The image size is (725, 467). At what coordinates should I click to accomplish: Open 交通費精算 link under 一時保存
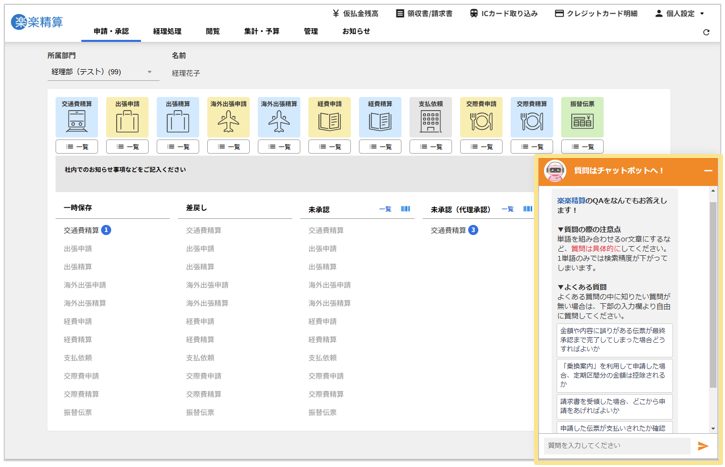click(81, 230)
